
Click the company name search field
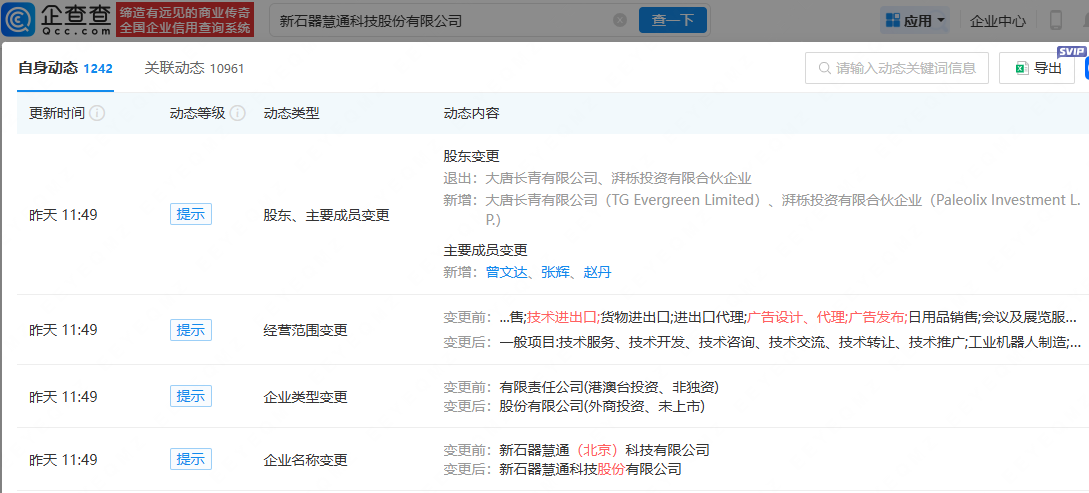[x=444, y=21]
